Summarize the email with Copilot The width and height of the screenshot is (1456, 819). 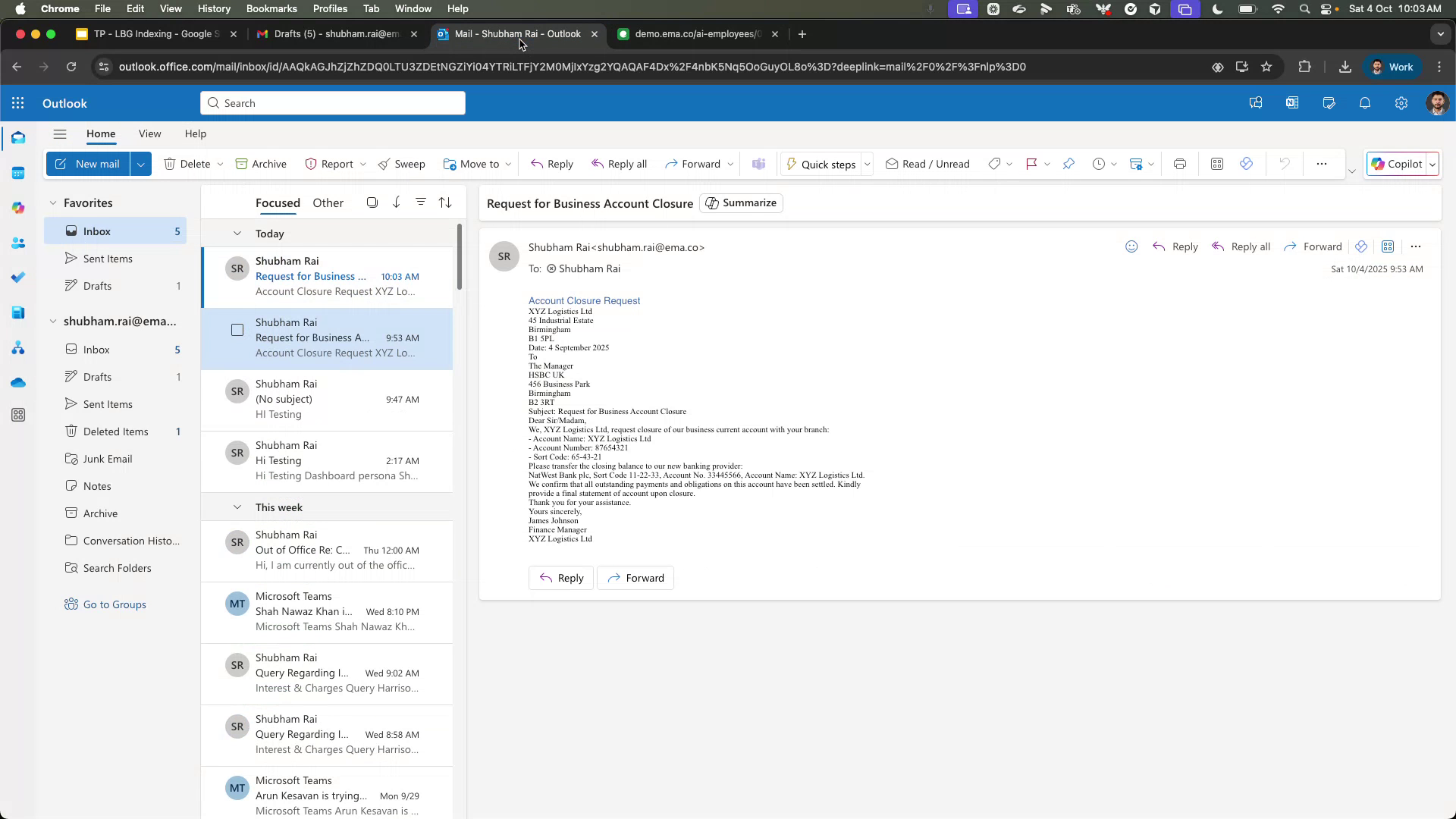pos(741,202)
